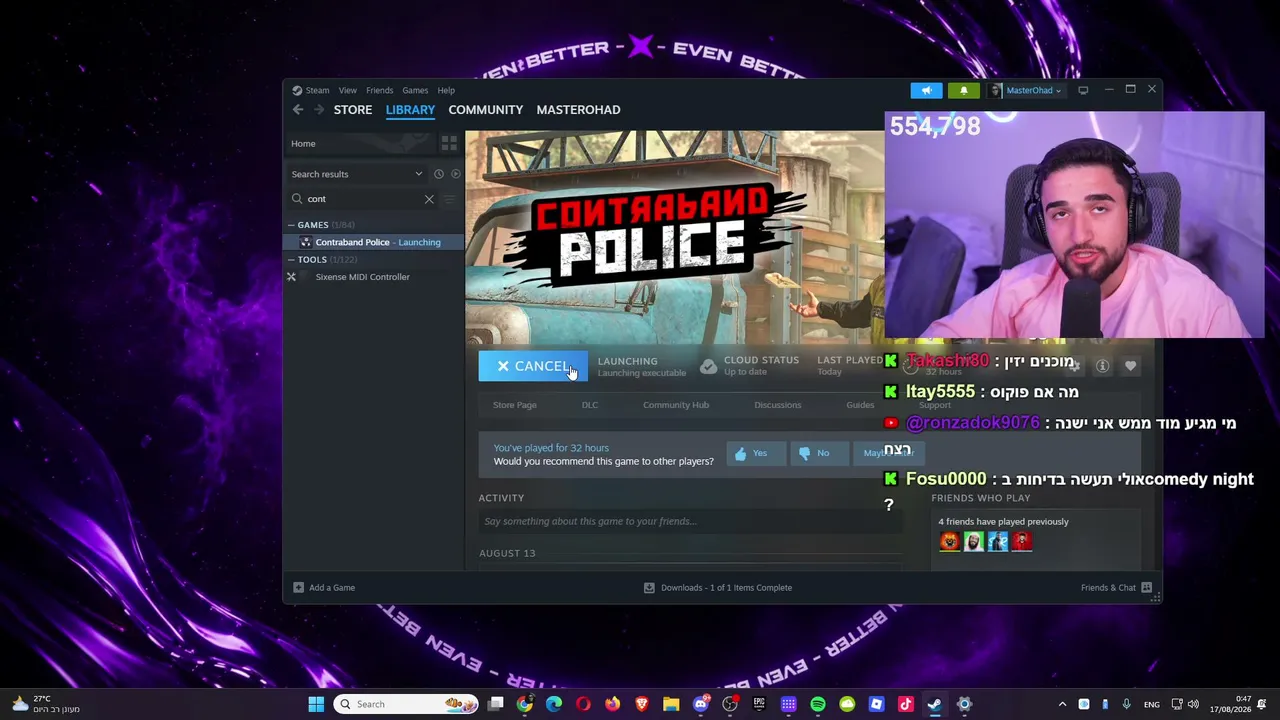Open Firefox from taskbar
This screenshot has width=1280, height=720.
point(613,704)
